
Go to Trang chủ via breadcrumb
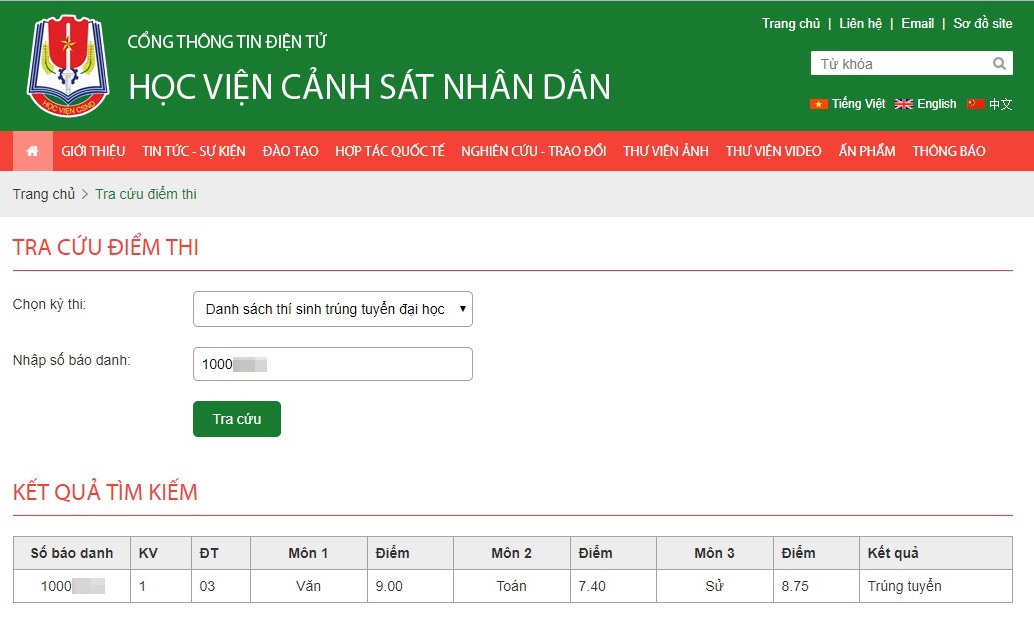pos(44,194)
